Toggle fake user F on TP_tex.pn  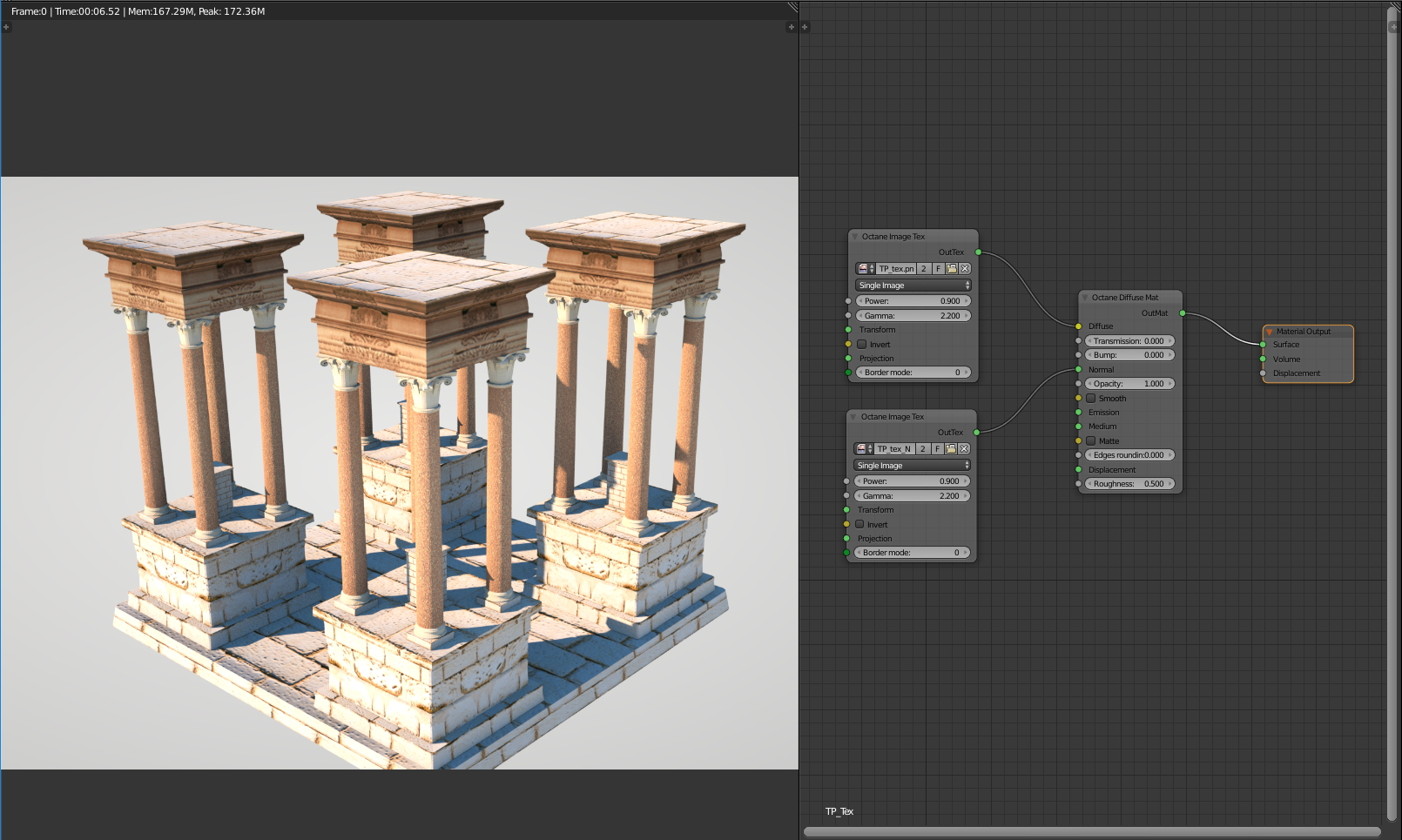pos(938,269)
